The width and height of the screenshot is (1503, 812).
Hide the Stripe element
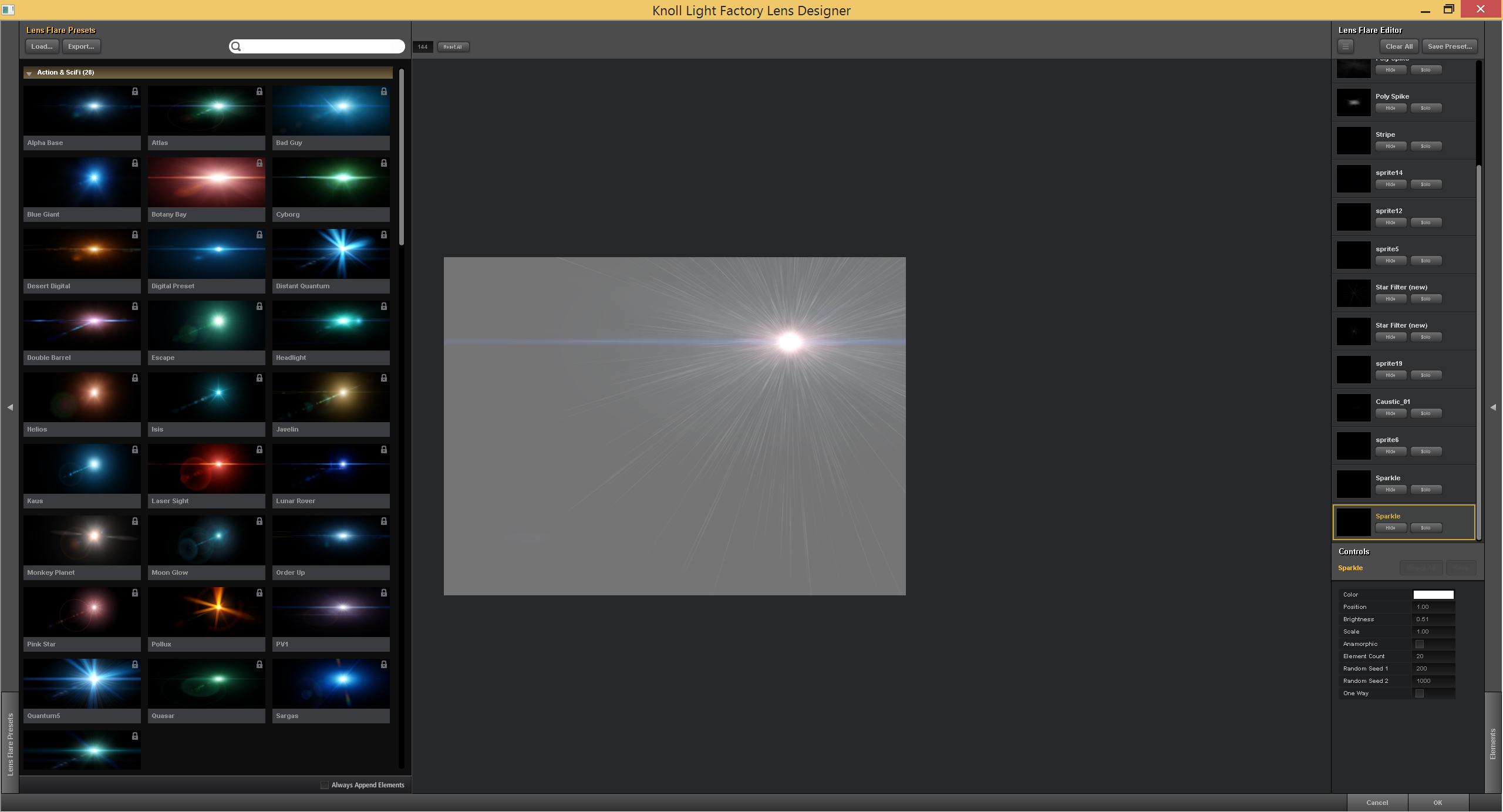[x=1390, y=146]
